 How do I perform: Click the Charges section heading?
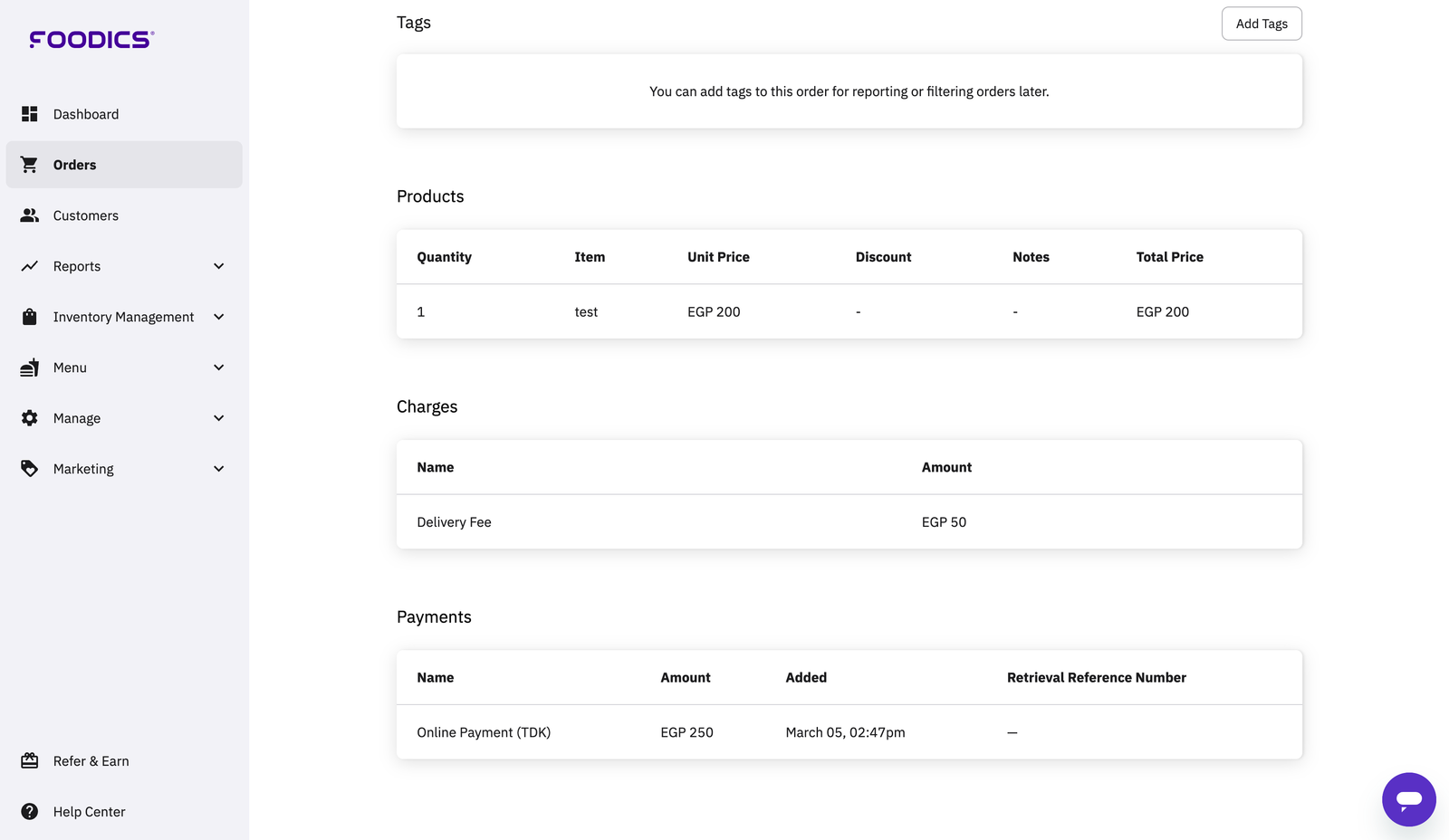pos(427,407)
